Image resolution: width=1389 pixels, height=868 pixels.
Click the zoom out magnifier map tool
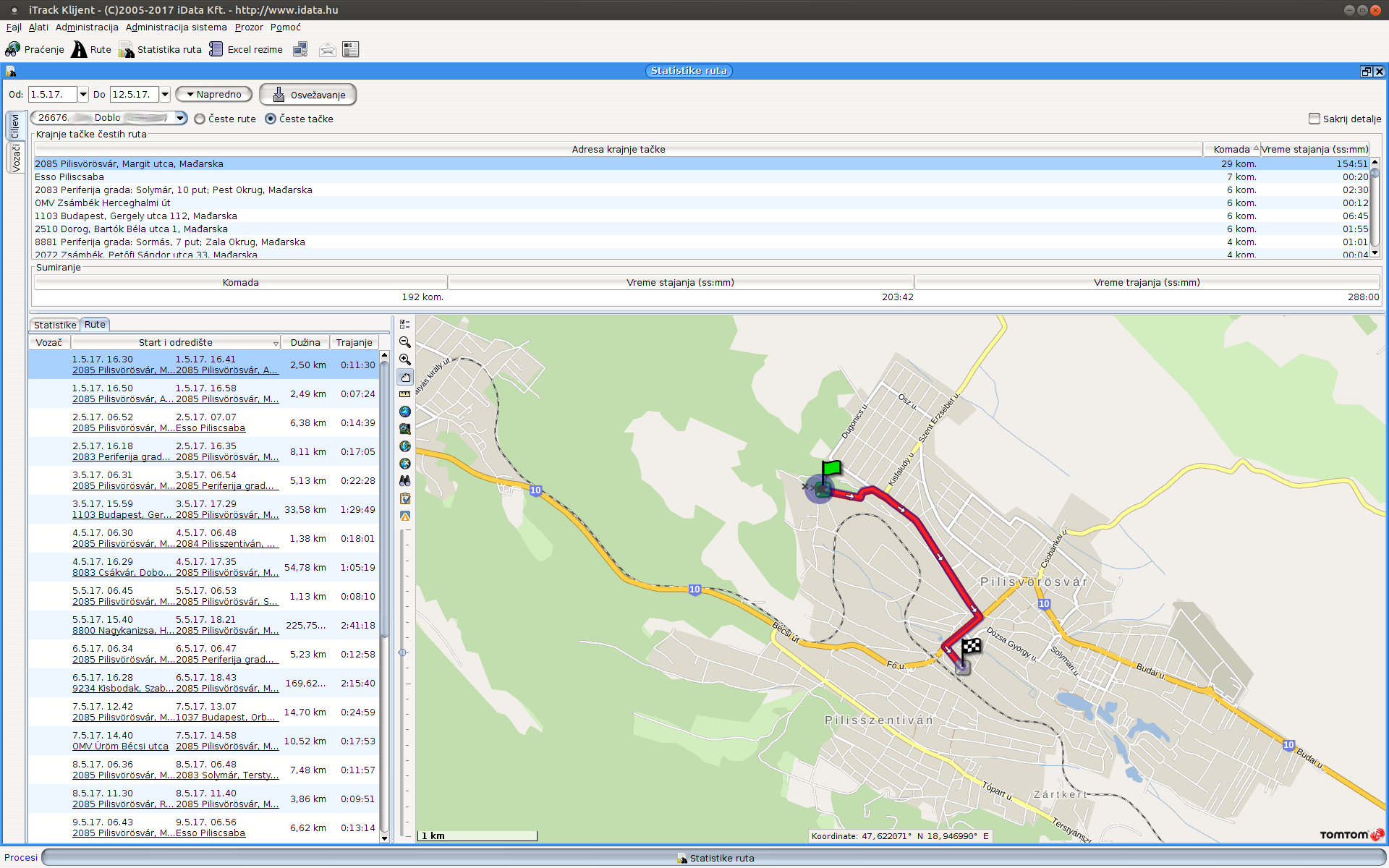405,342
